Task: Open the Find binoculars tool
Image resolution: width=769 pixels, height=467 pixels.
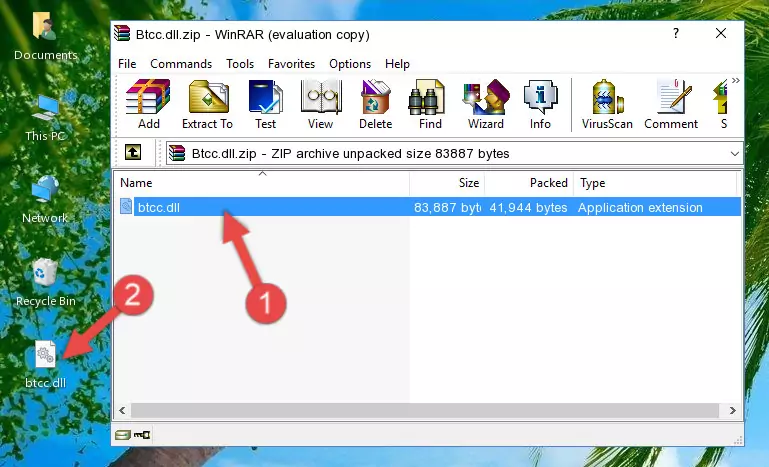Action: (x=430, y=104)
